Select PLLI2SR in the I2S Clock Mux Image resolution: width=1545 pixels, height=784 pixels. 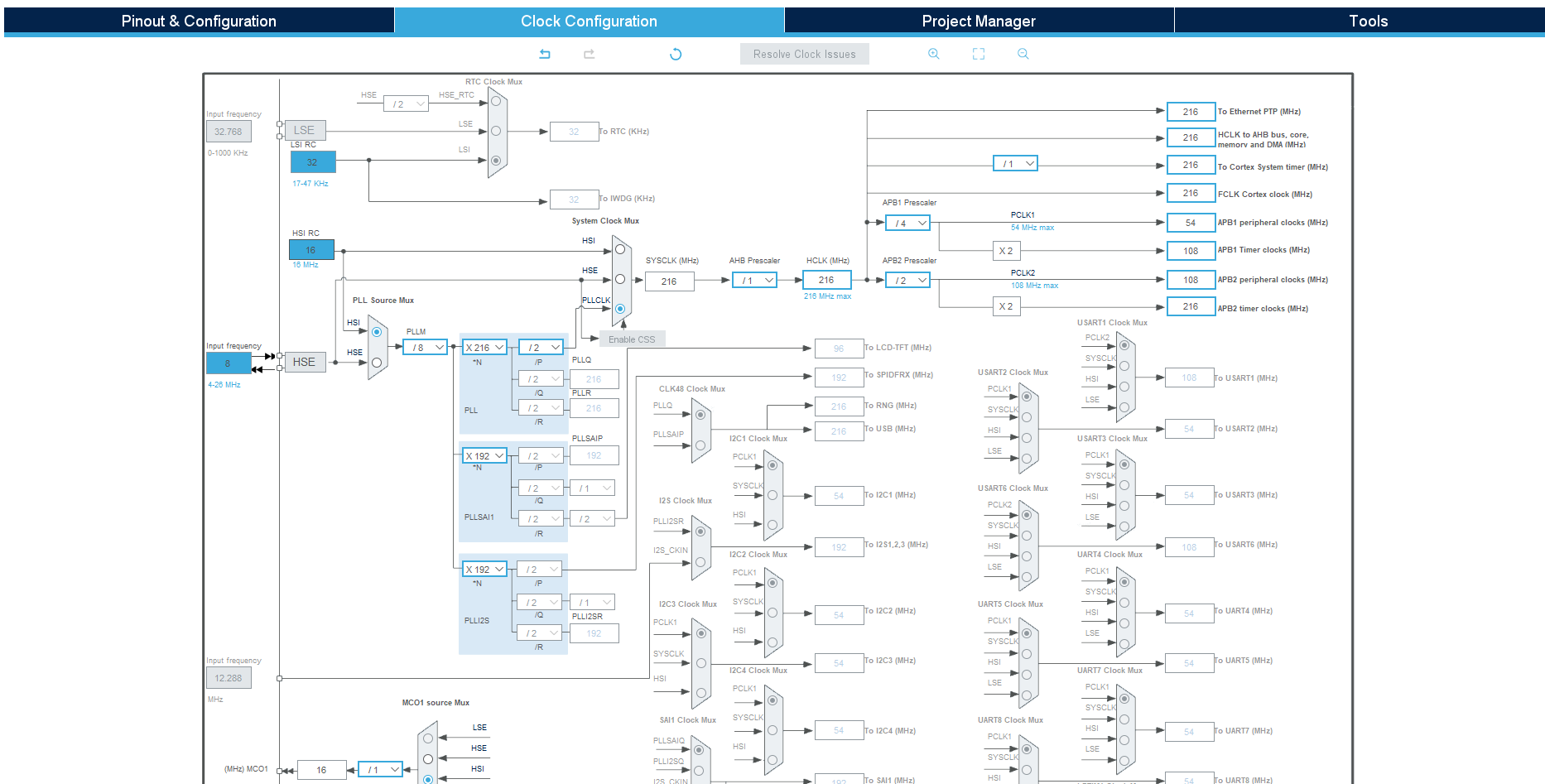[700, 531]
